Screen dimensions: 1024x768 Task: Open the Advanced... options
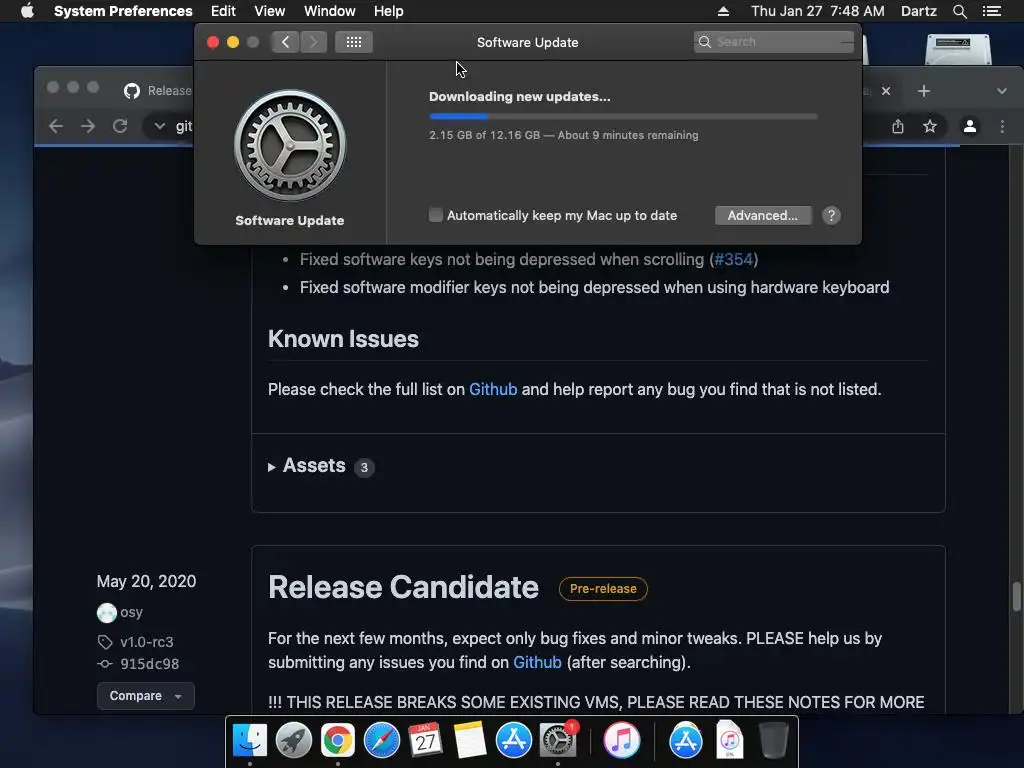[x=763, y=216]
